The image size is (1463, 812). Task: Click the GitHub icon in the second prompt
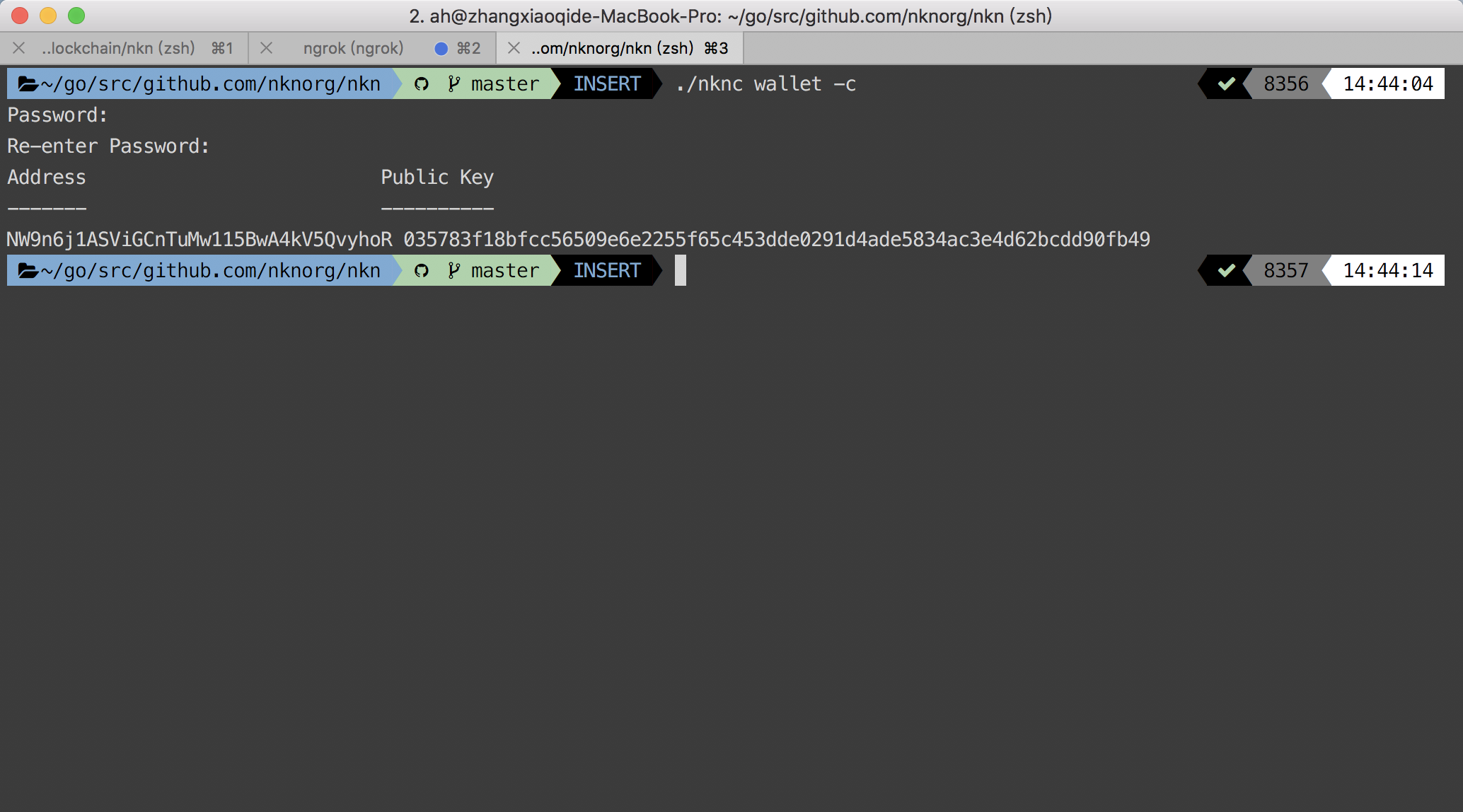422,271
